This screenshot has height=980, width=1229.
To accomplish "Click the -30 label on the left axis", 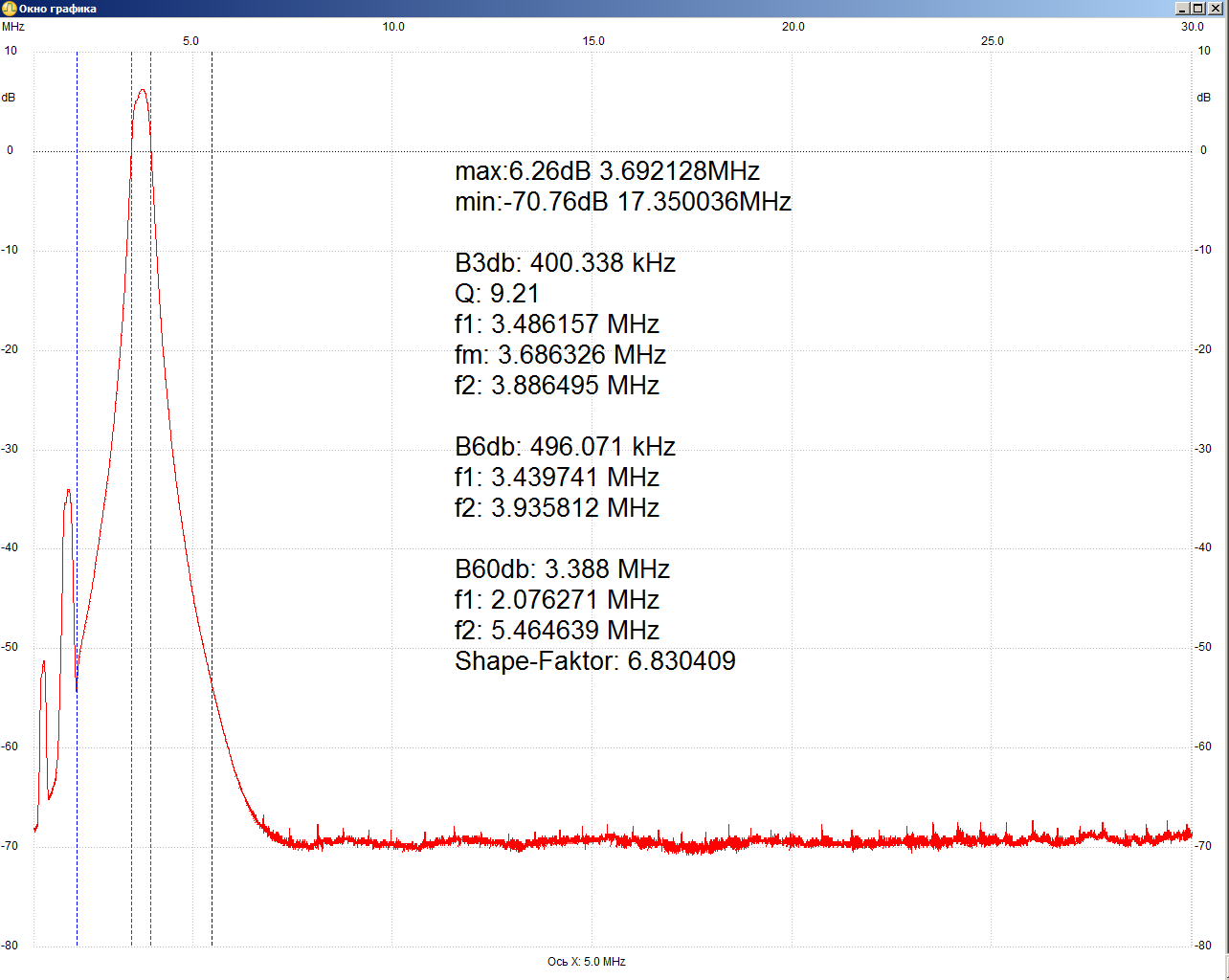I will point(10,449).
